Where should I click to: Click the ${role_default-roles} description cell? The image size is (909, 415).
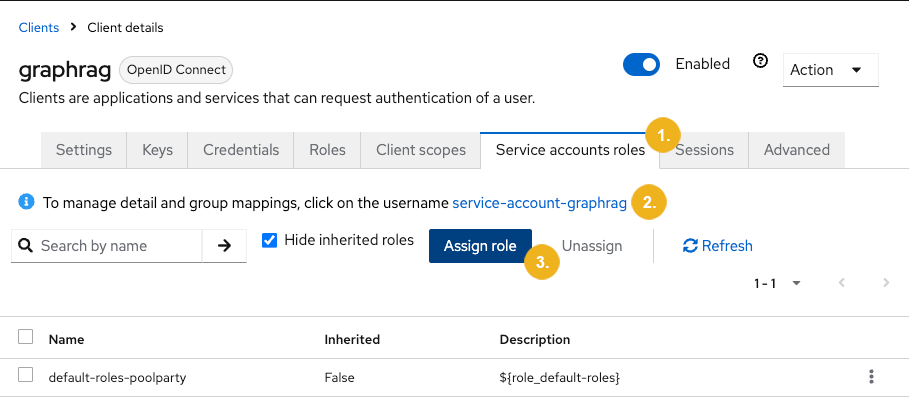(x=559, y=378)
